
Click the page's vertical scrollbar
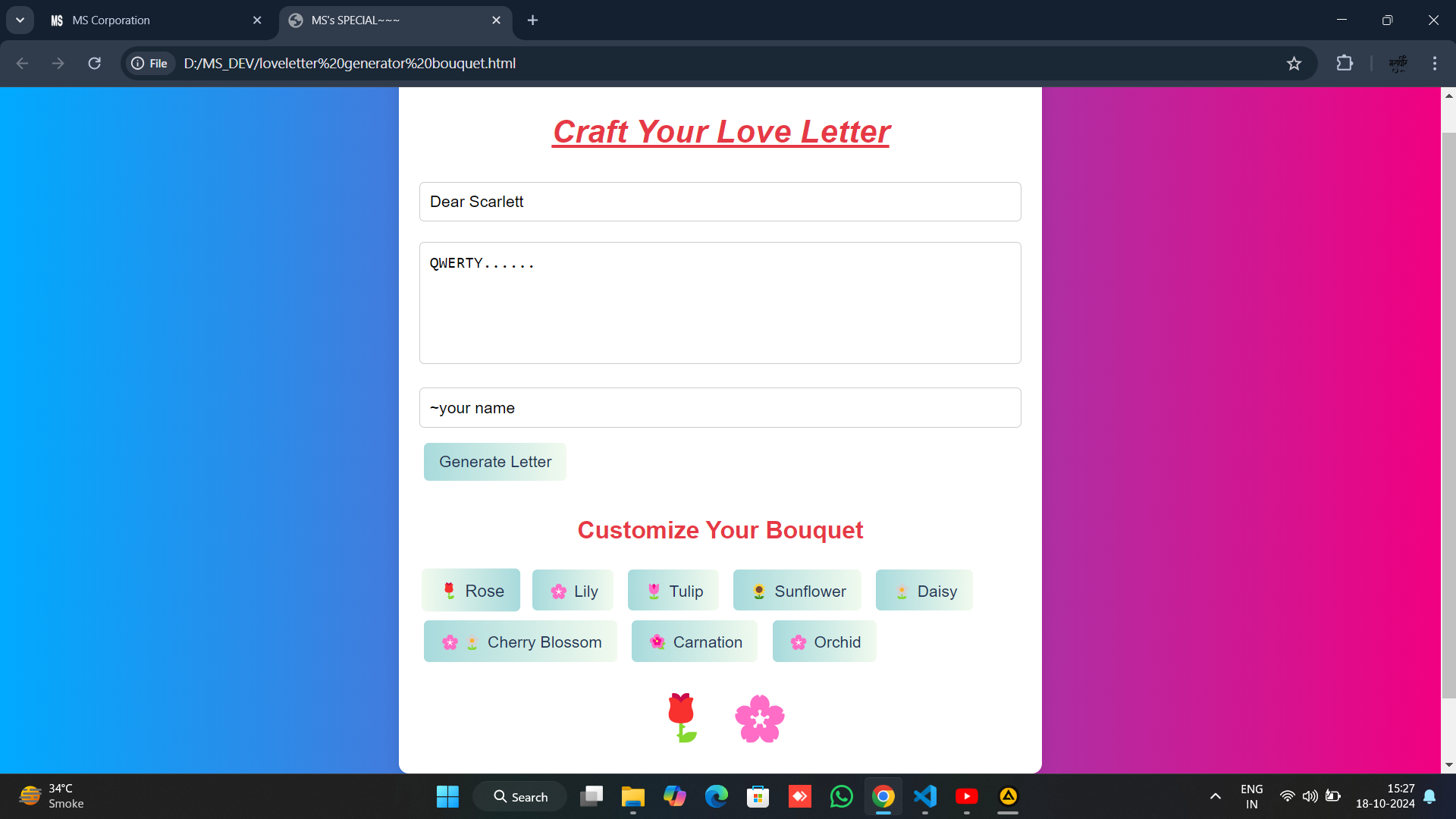tap(1448, 416)
